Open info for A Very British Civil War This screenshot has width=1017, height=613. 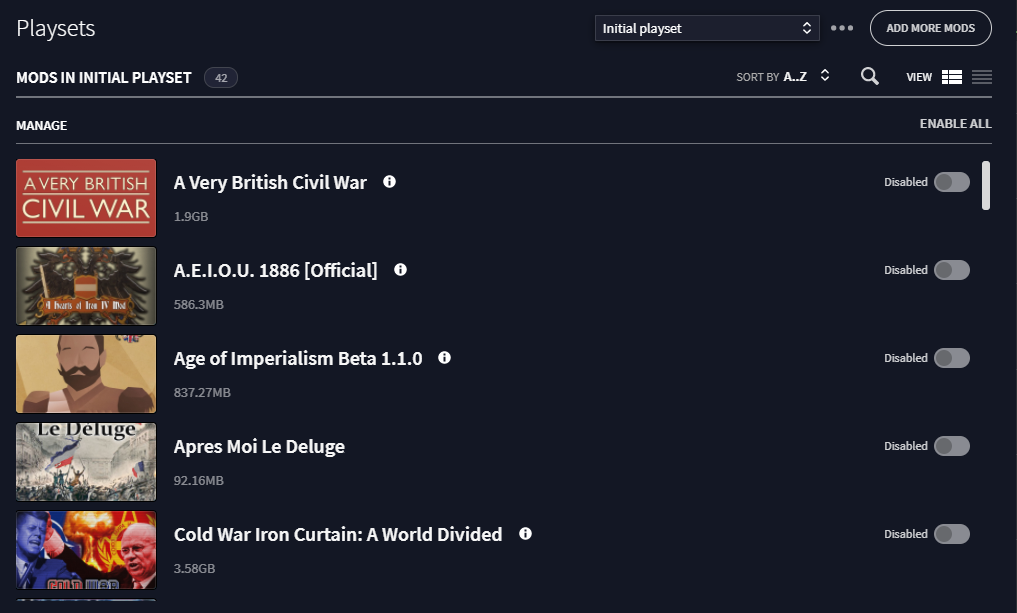[x=389, y=182]
